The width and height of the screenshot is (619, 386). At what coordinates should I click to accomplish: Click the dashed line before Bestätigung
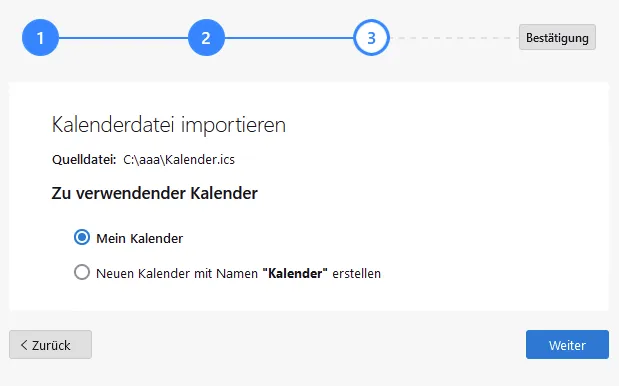454,38
